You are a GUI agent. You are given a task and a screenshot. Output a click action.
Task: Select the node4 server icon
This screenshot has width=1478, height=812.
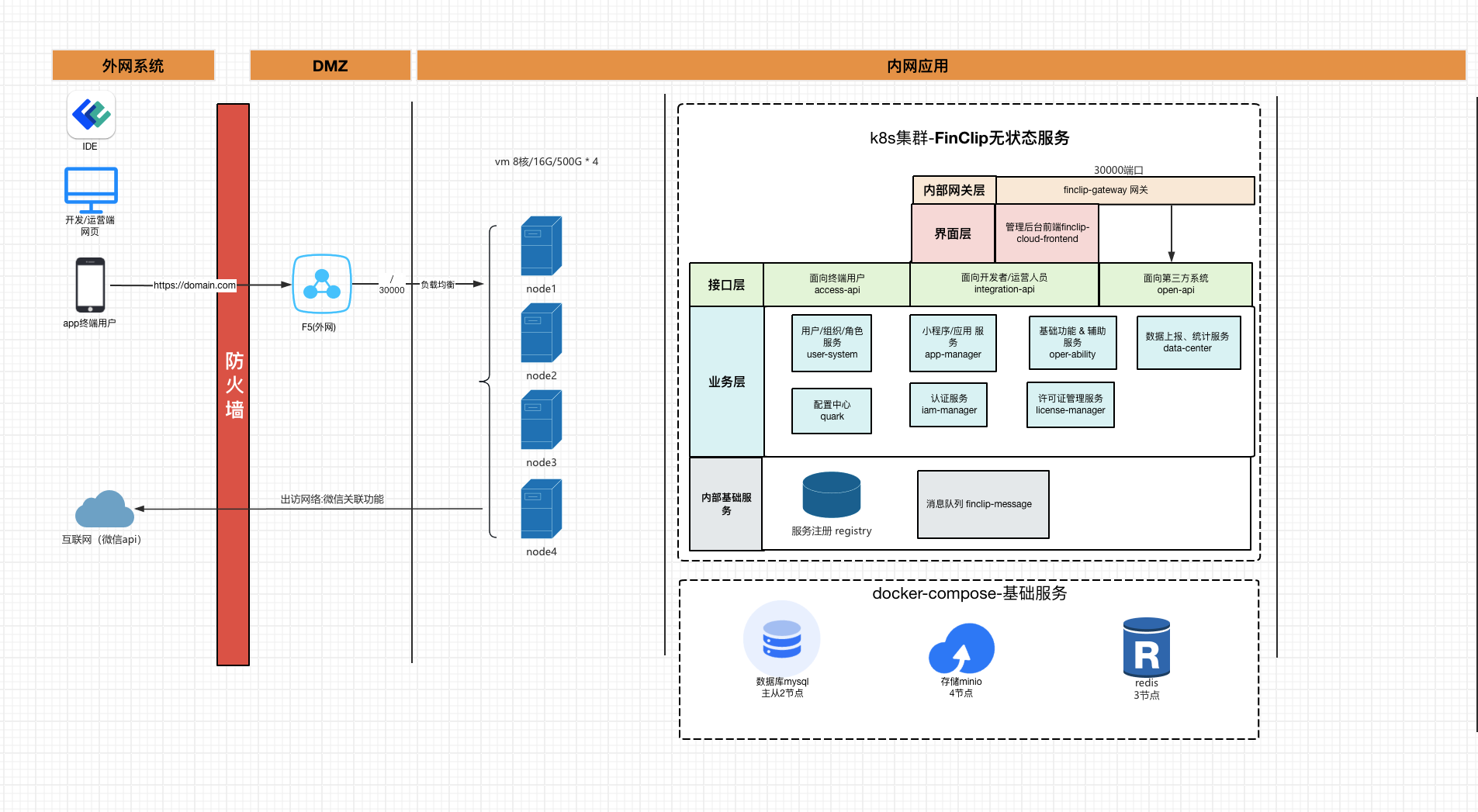click(542, 509)
